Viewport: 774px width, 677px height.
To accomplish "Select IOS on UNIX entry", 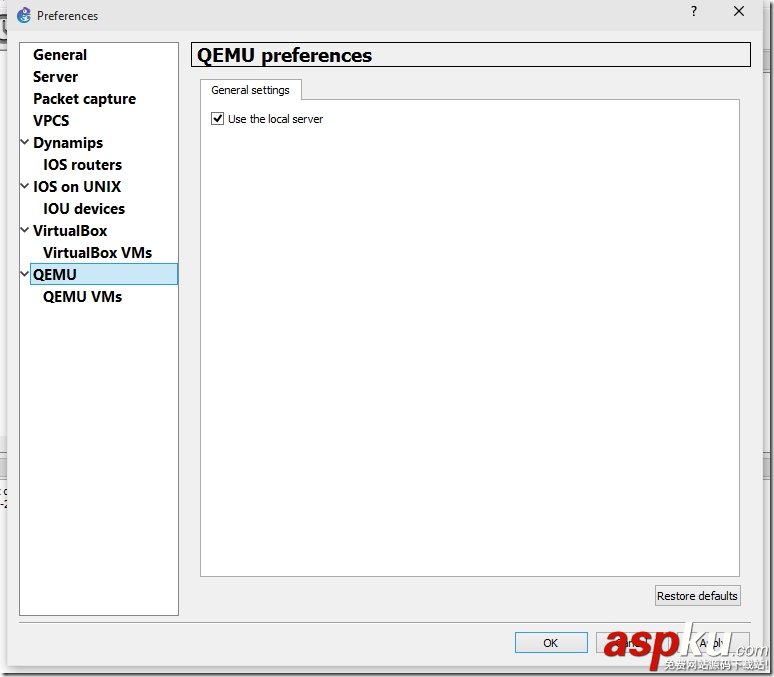I will pos(77,187).
